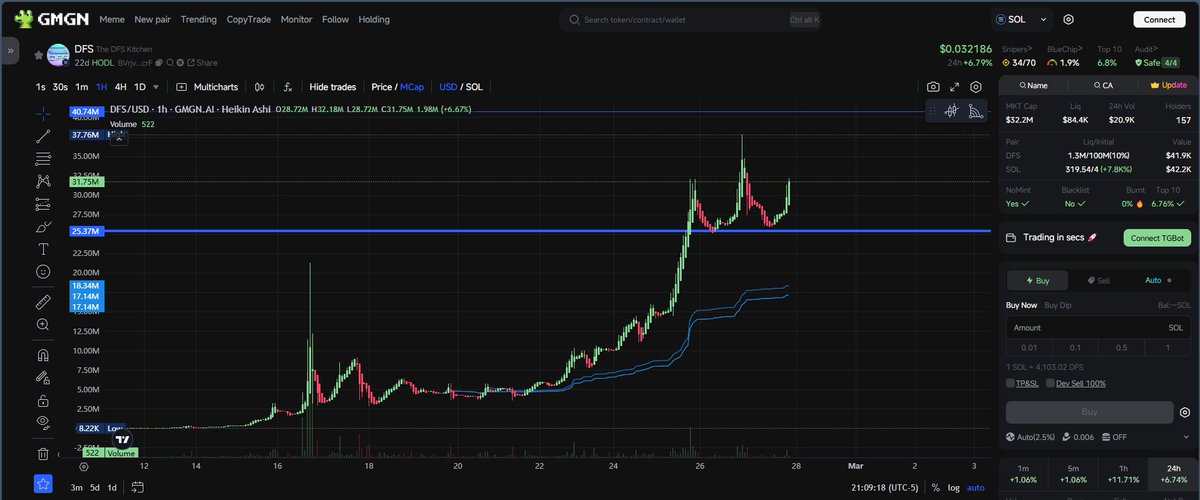Toggle hide all drawings eye icon
This screenshot has width=1200, height=500.
[43, 422]
